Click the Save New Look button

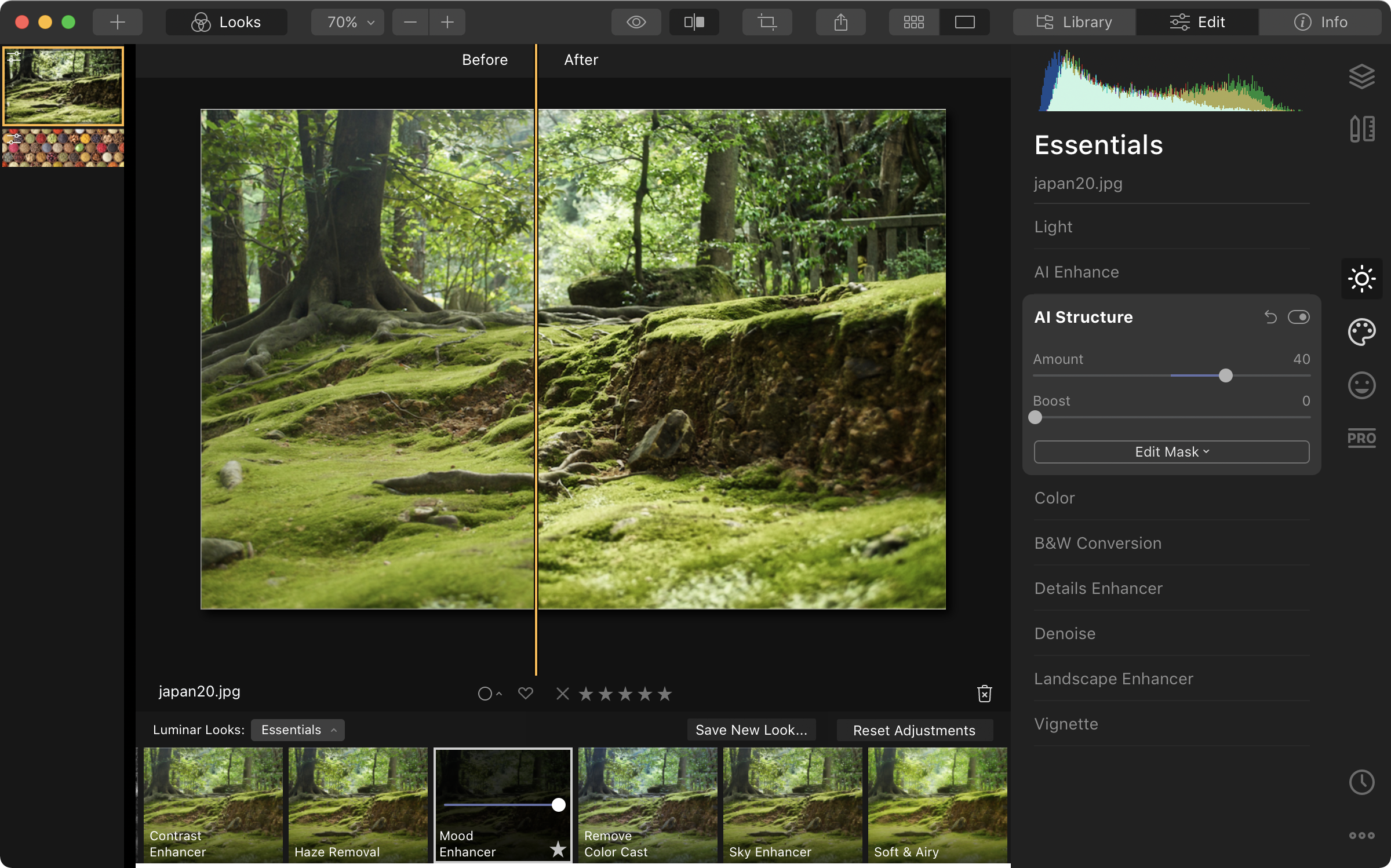click(751, 730)
